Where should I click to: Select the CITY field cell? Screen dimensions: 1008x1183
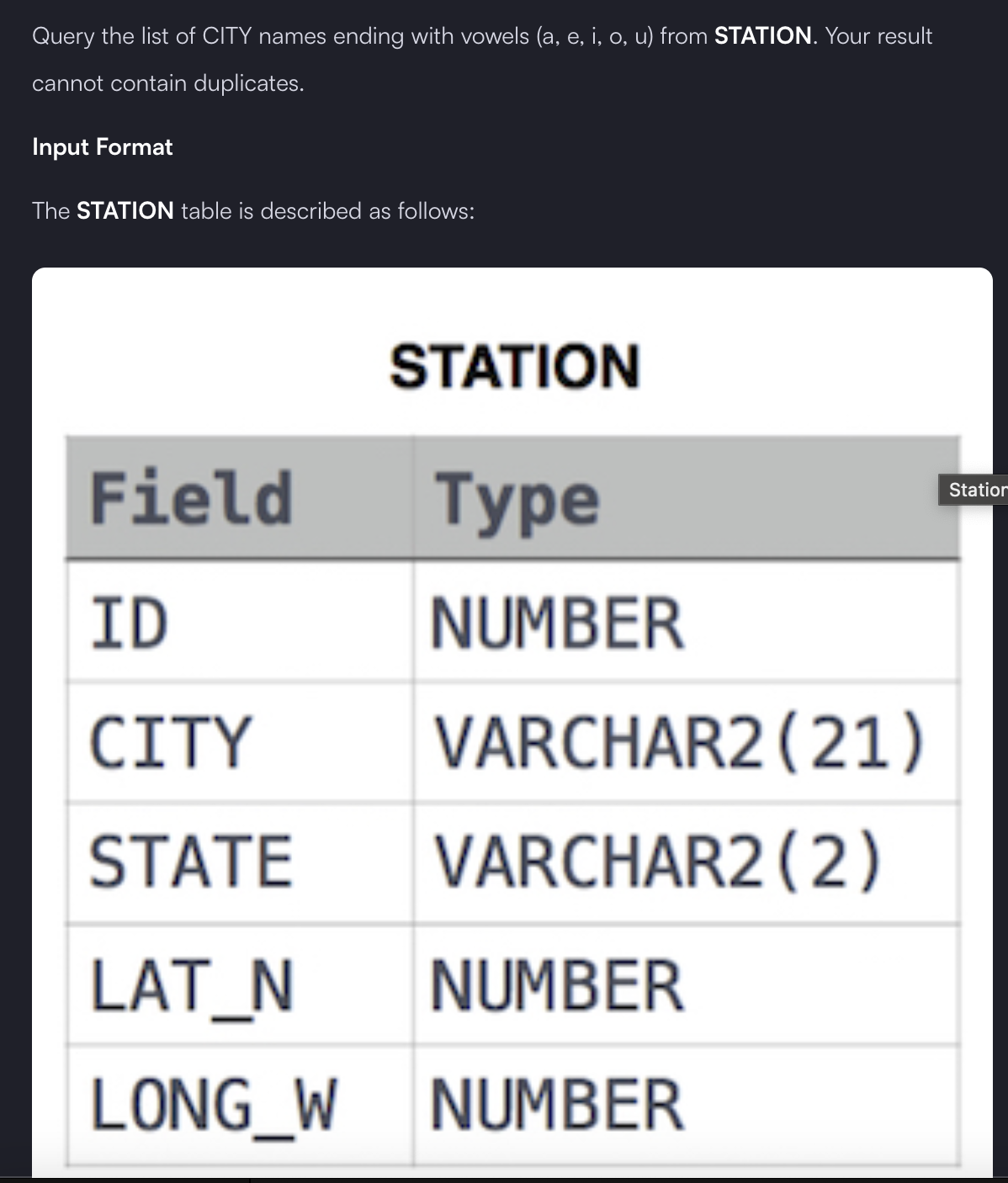click(240, 742)
